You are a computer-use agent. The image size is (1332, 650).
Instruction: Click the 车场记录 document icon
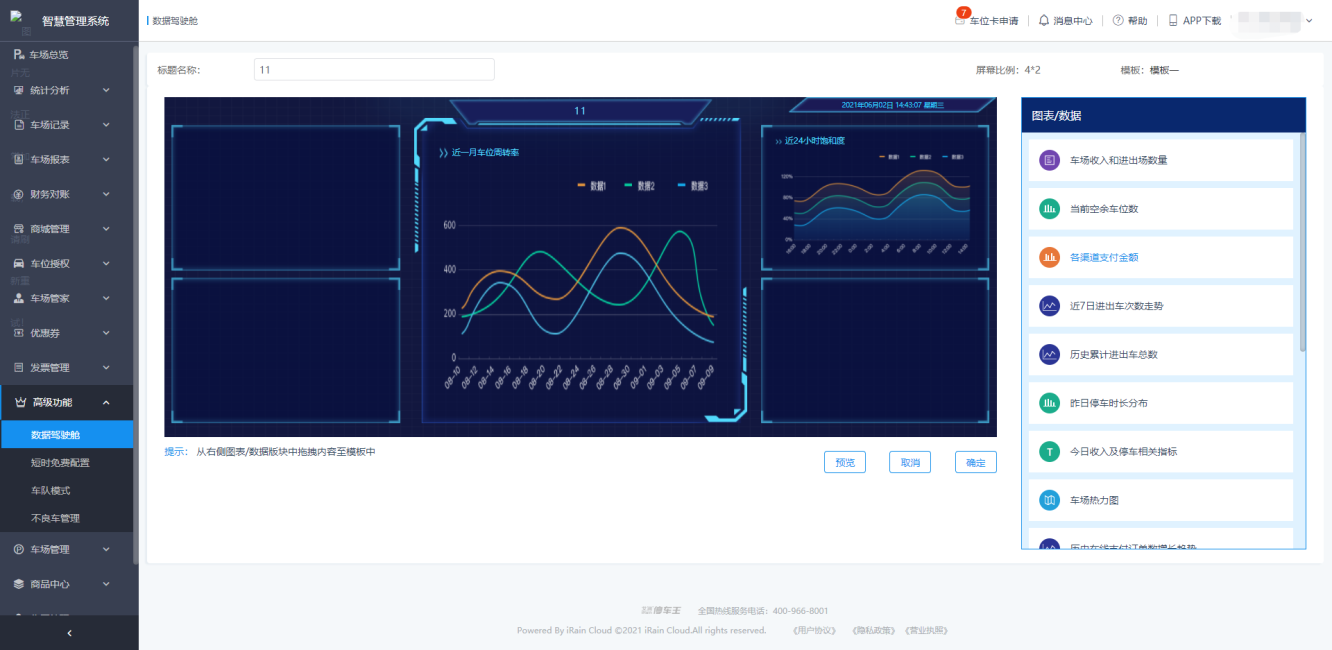click(x=18, y=125)
